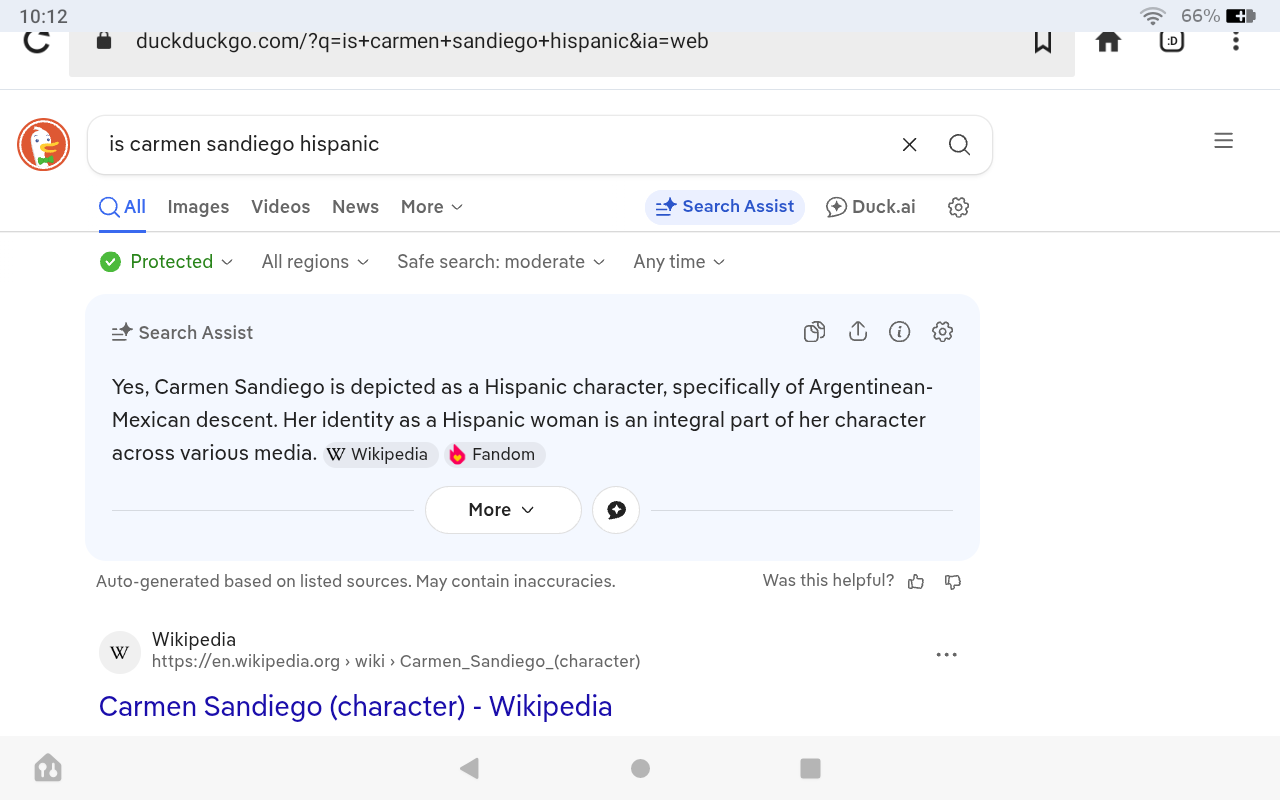Copy the Search Assist answer
Image resolution: width=1280 pixels, height=800 pixels.
click(814, 332)
